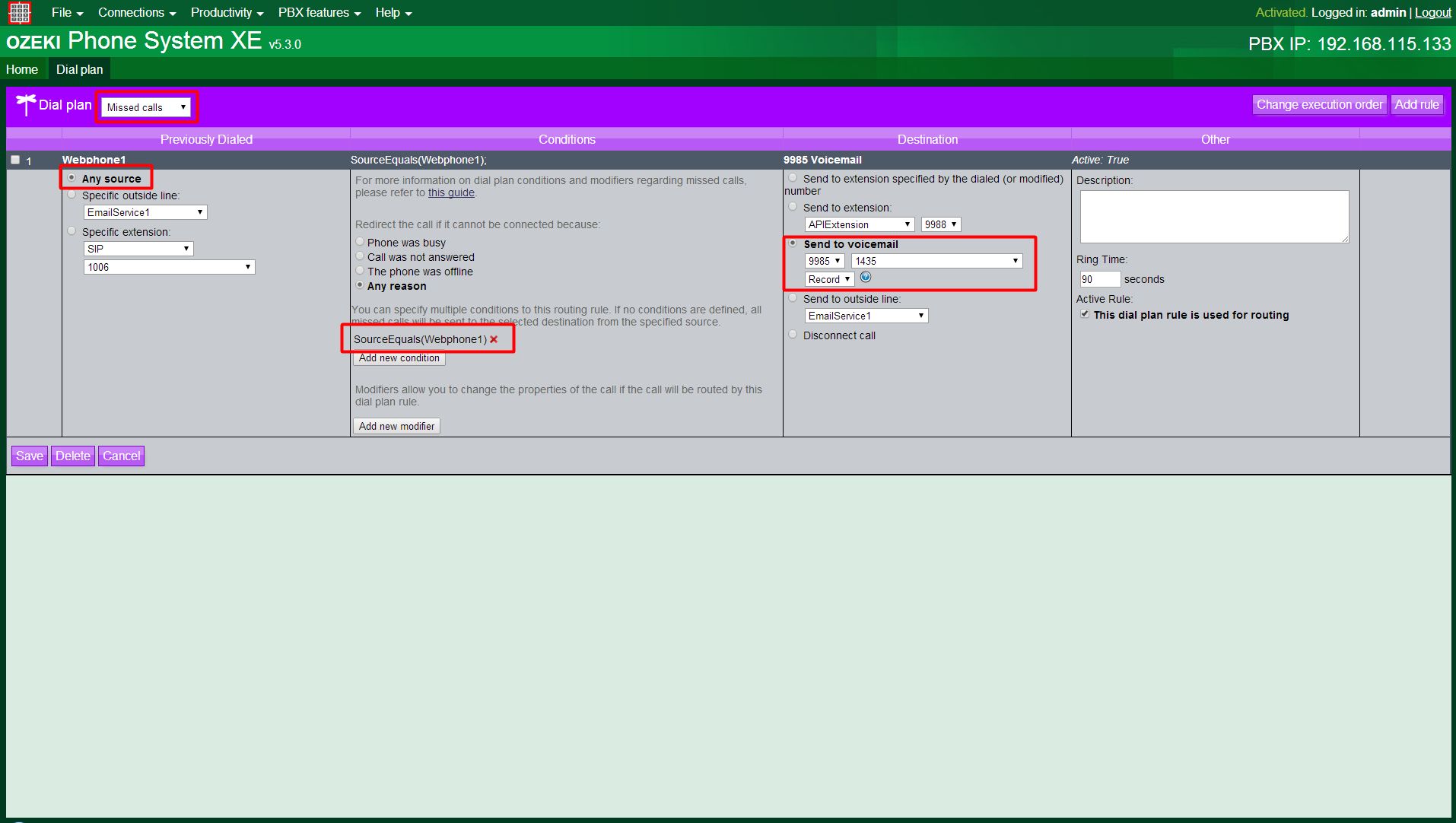
Task: Toggle the rule 1 row checkbox
Action: pyautogui.click(x=15, y=160)
